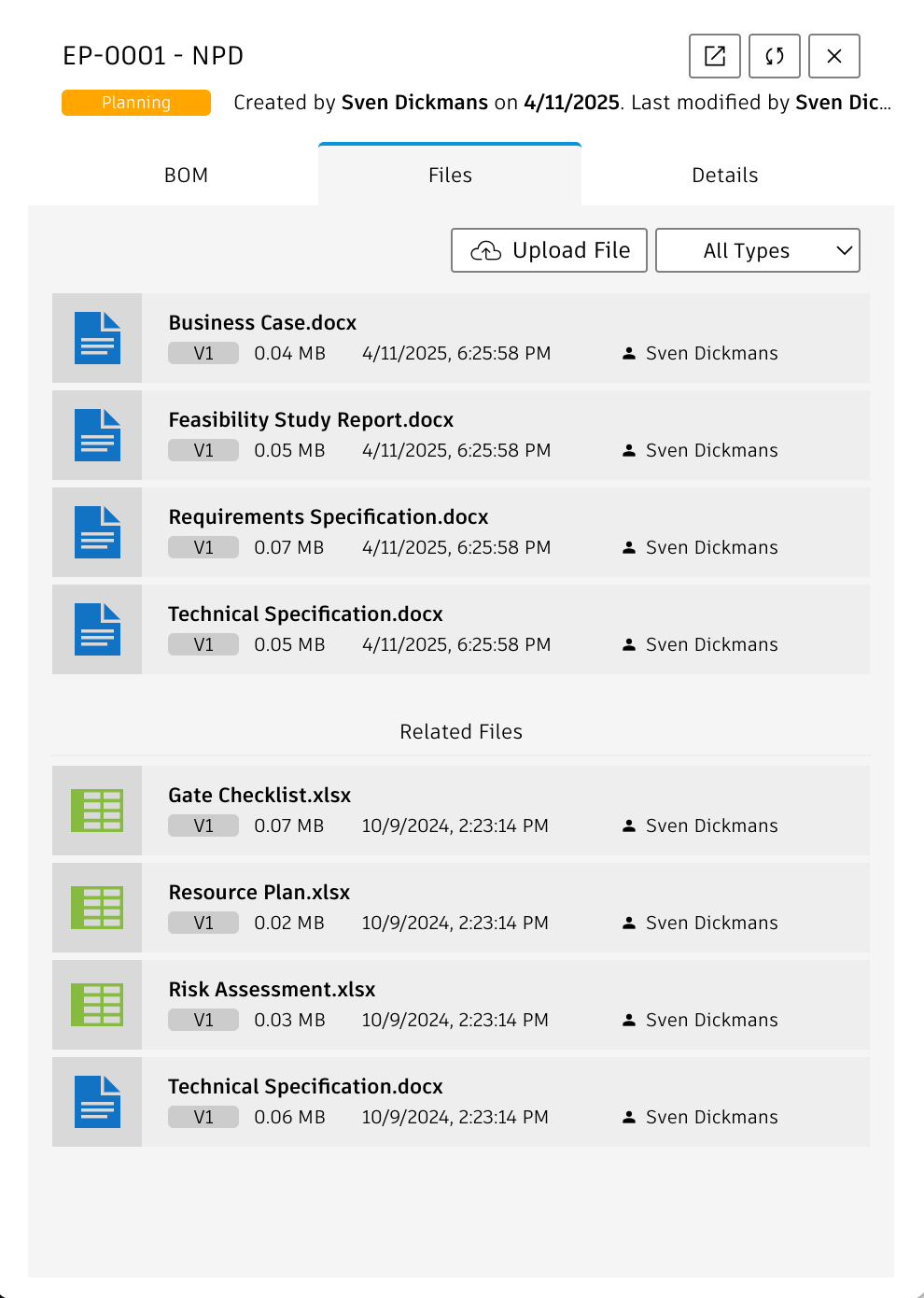Open the Gate Checklist.xlsx file name
The width and height of the screenshot is (924, 1298).
pos(259,796)
